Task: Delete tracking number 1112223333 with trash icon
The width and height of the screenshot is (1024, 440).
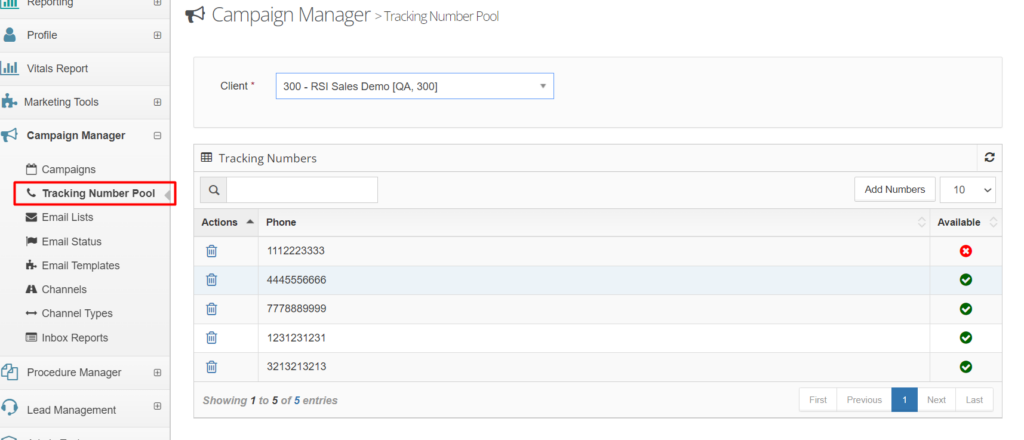Action: [212, 251]
